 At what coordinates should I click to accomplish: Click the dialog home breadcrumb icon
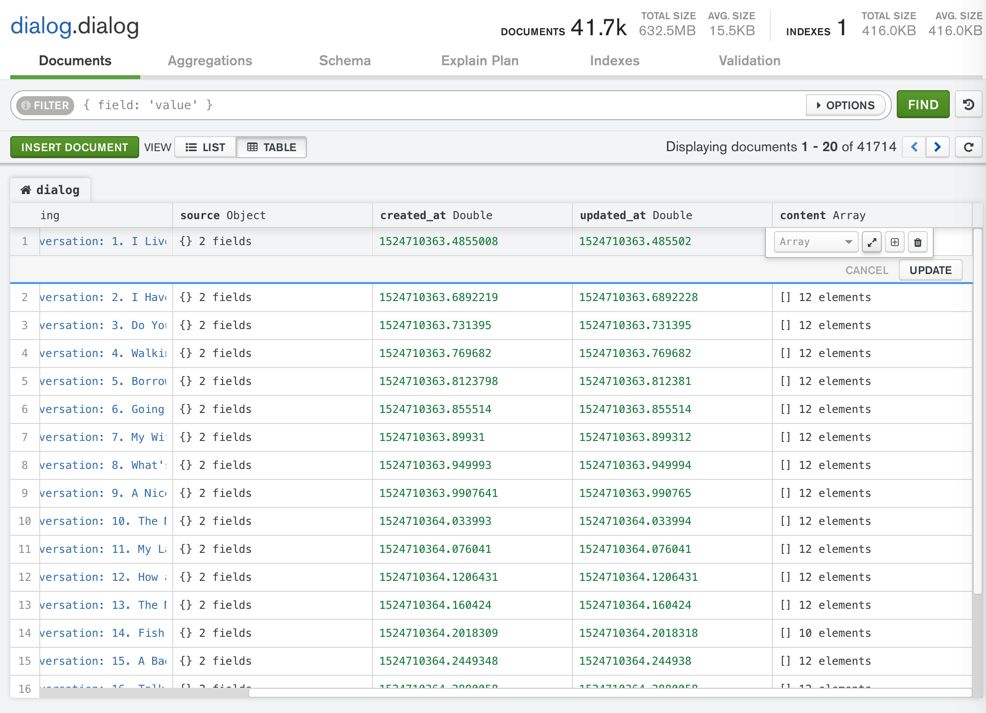[26, 190]
